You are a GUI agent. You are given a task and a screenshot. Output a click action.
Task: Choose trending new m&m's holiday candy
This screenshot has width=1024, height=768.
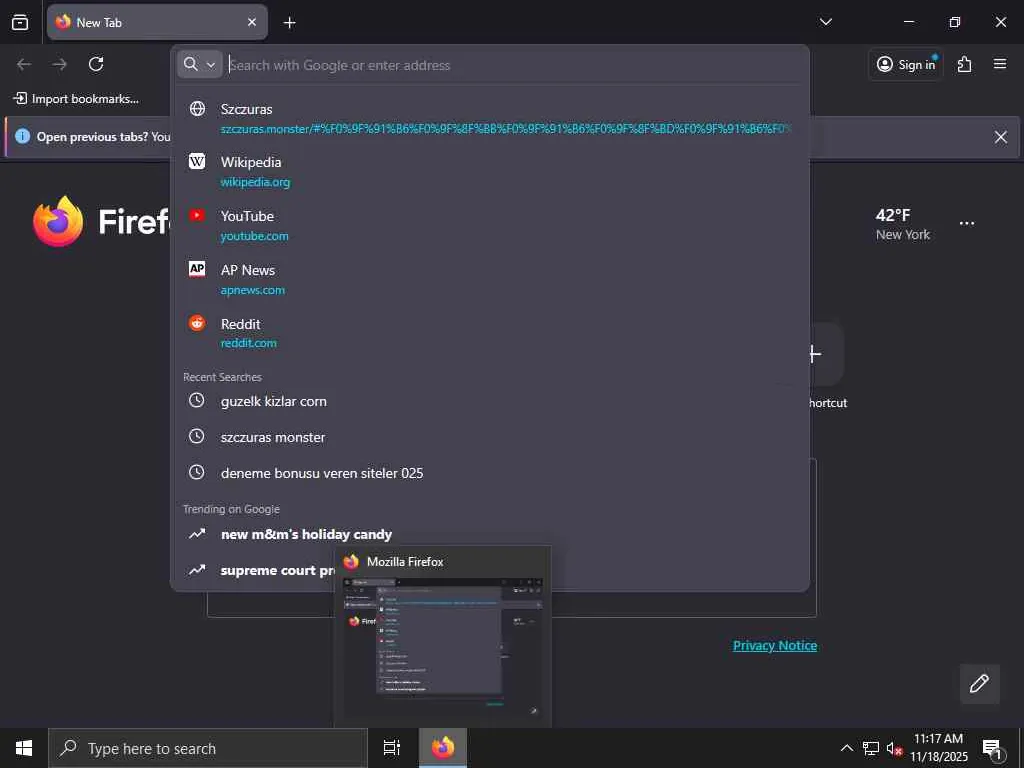[489, 534]
